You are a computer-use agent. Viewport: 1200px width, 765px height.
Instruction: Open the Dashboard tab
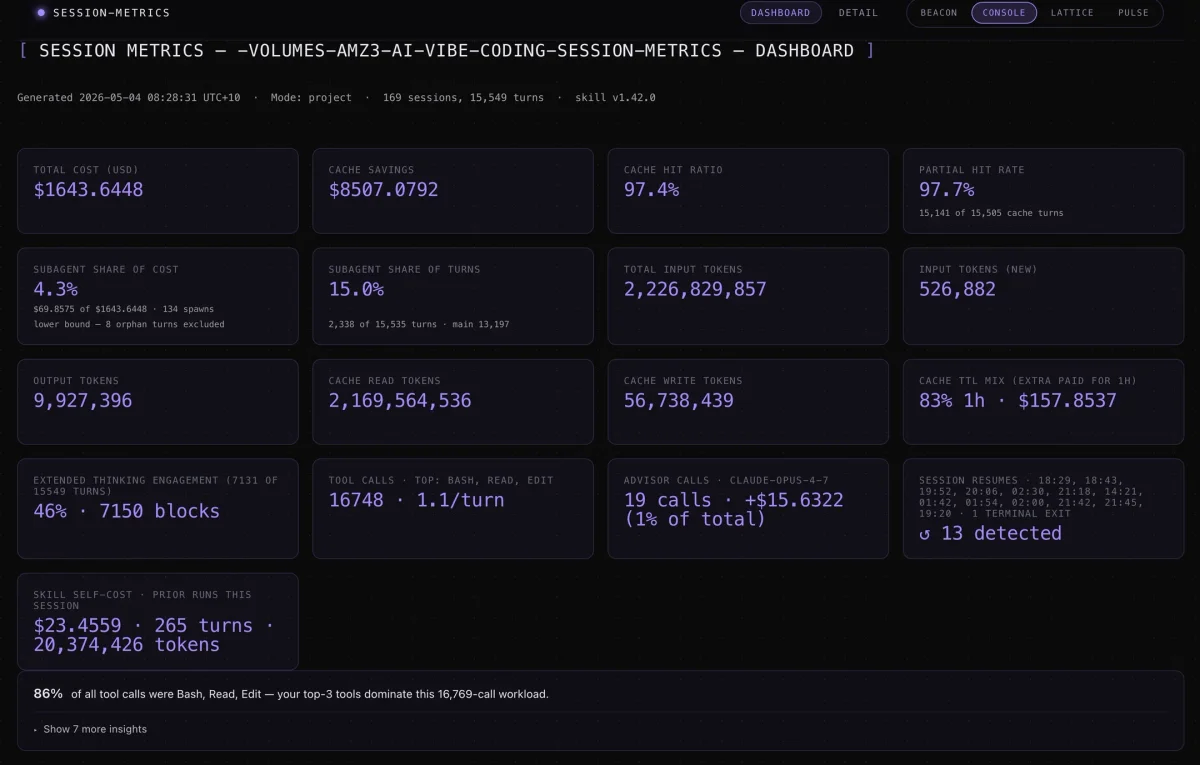click(781, 13)
